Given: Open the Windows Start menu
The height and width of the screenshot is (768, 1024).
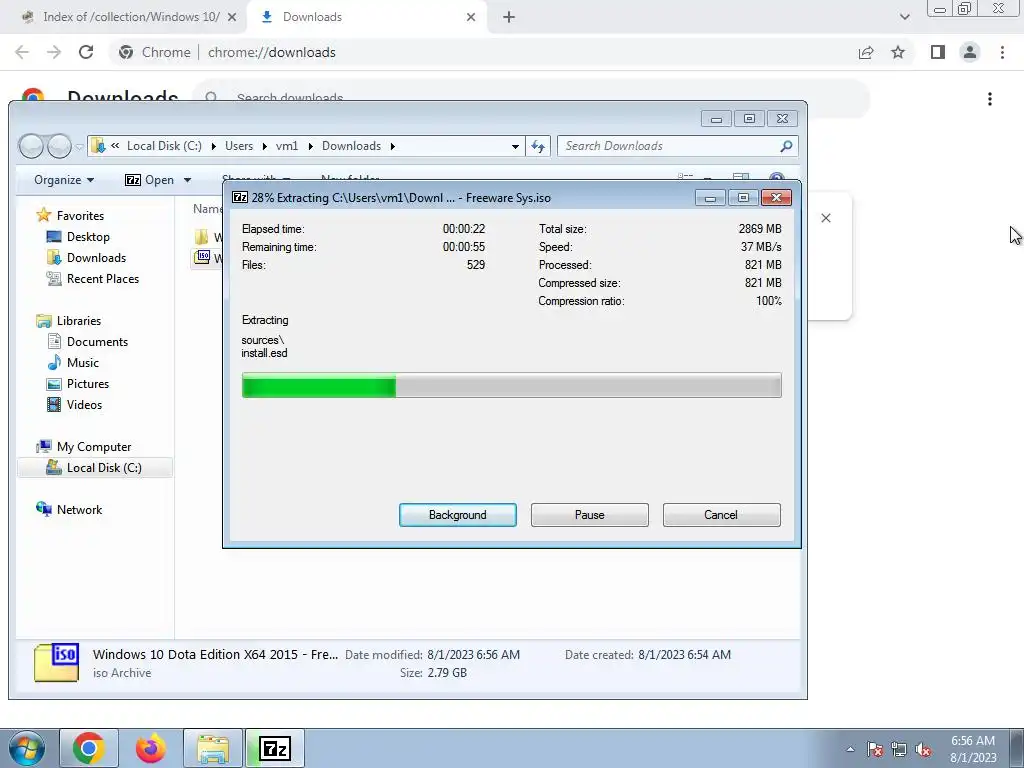Looking at the screenshot, I should click(26, 748).
